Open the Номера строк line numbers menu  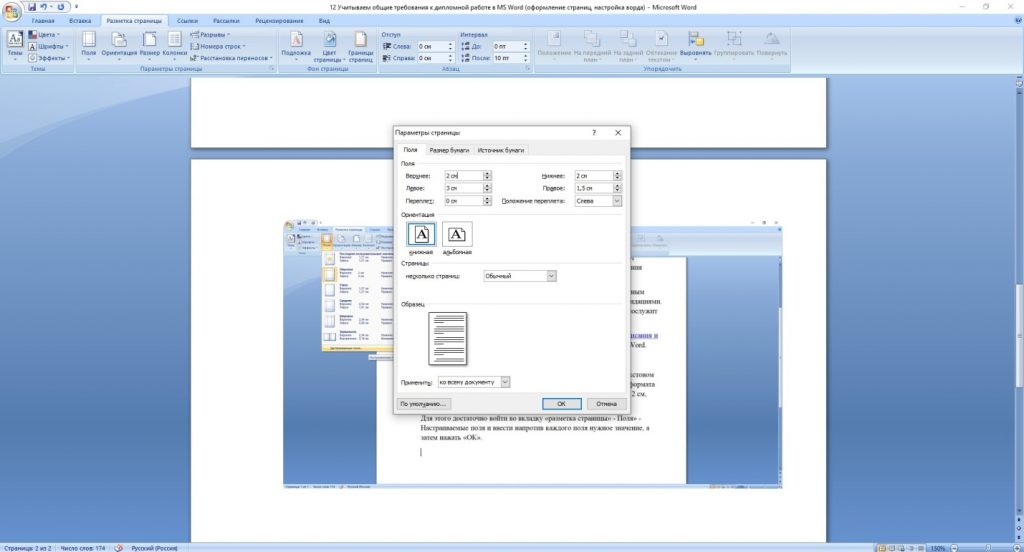(218, 46)
